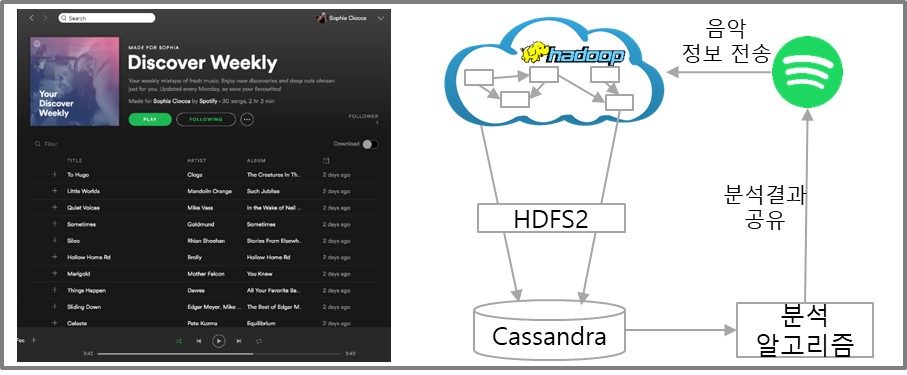Select the Hollow Home Rd song title

coord(89,258)
